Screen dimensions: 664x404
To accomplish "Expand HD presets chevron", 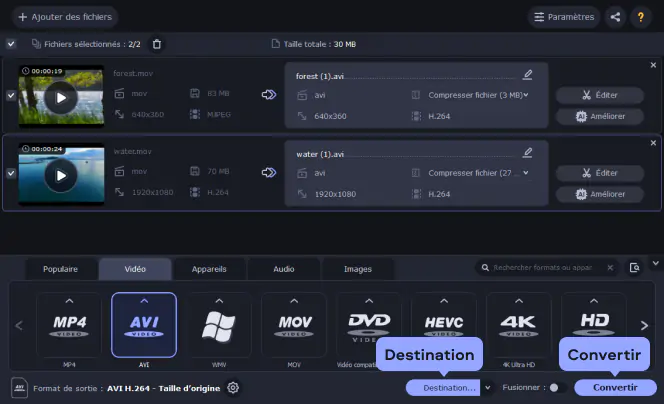I will (594, 301).
